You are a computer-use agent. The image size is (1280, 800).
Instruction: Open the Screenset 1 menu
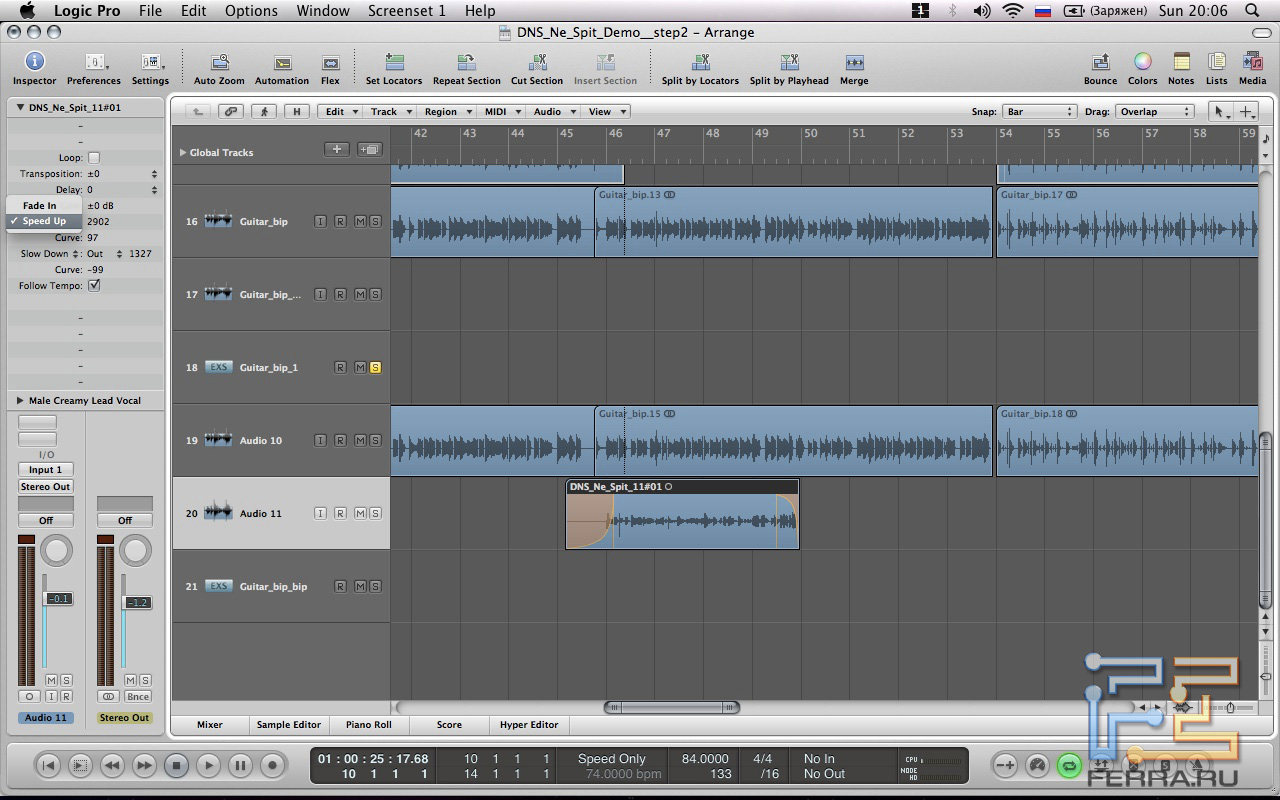click(x=406, y=11)
